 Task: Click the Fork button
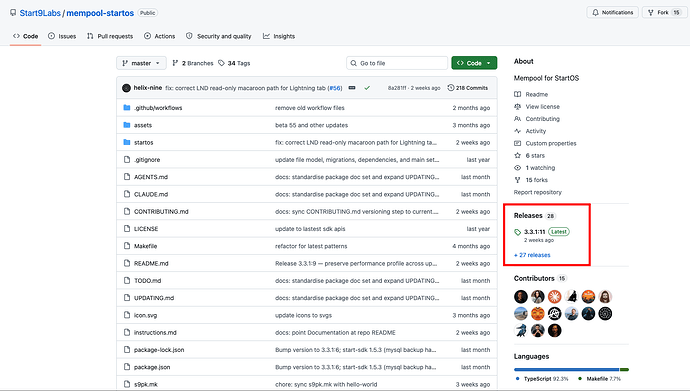pos(658,12)
